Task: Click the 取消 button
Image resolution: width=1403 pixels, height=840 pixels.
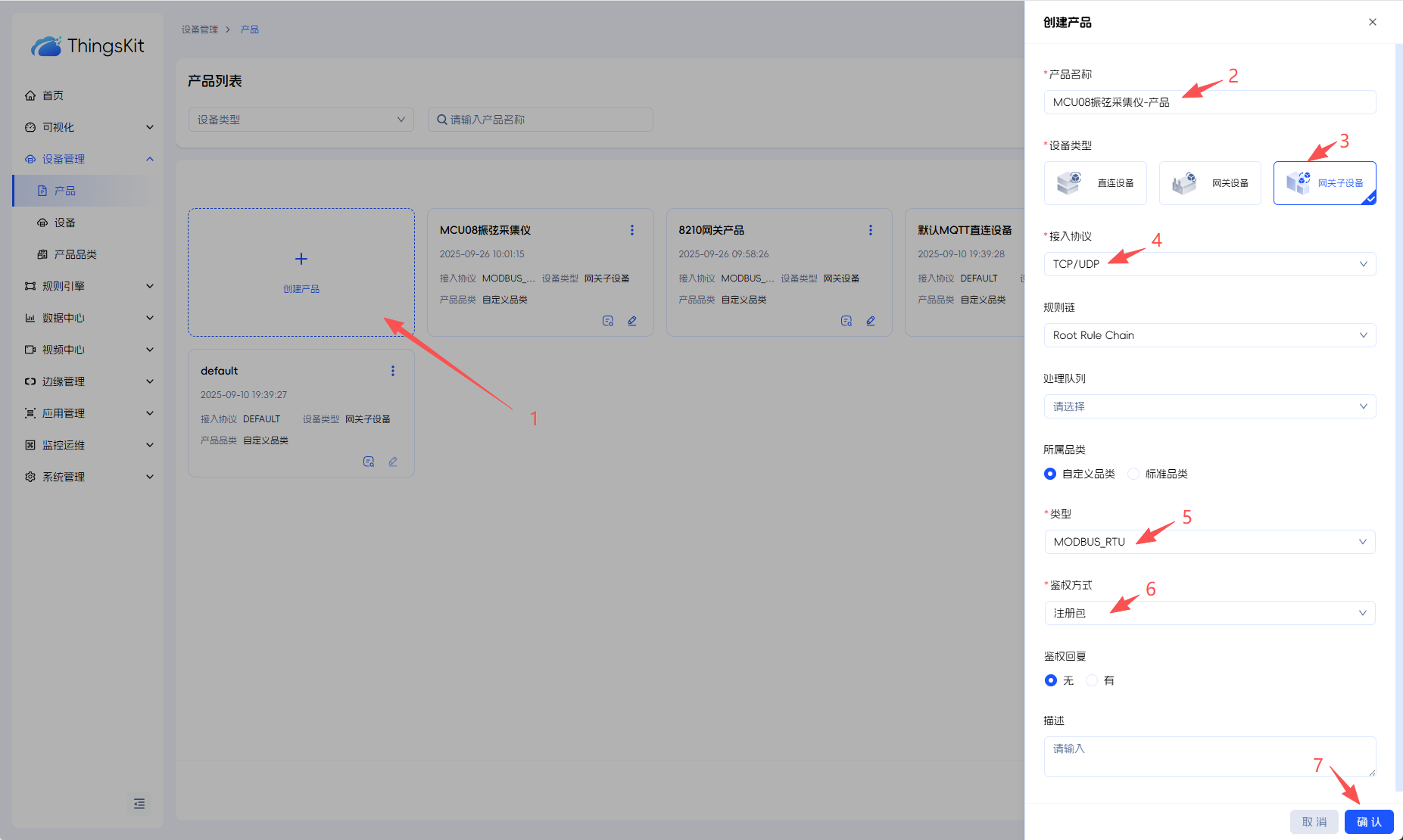Action: pos(1314,822)
